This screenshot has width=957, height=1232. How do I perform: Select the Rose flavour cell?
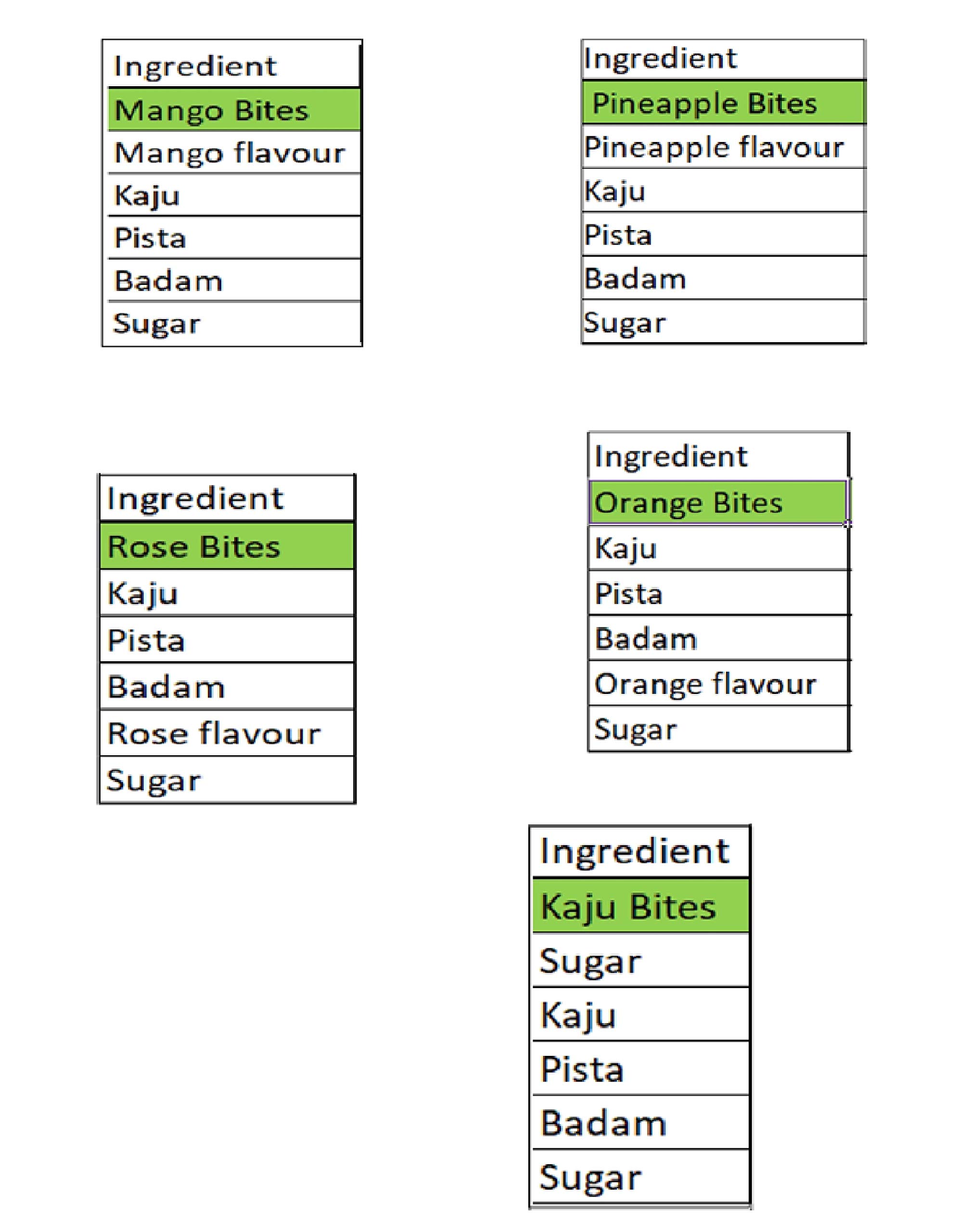pos(227,733)
